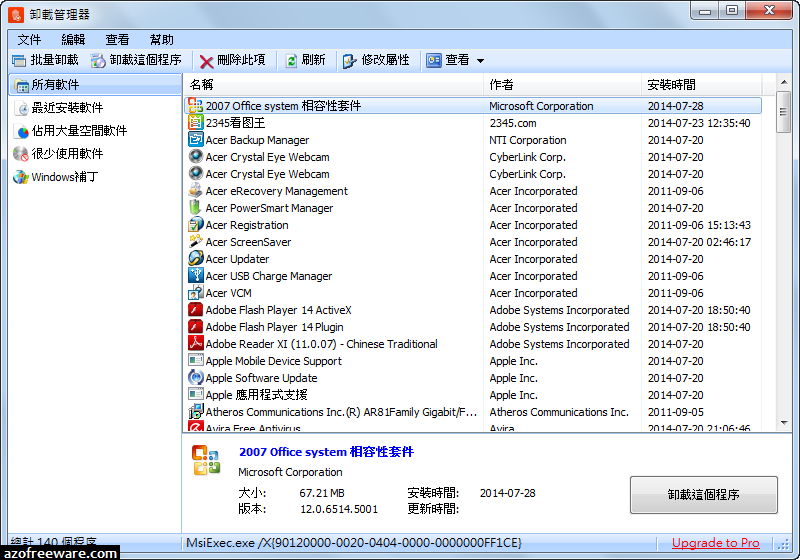
Task: Click the Acer eRecovery Management icon
Action: [x=195, y=190]
